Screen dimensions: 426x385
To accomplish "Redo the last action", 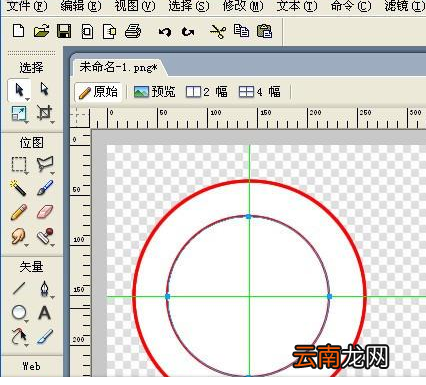I will coord(188,32).
